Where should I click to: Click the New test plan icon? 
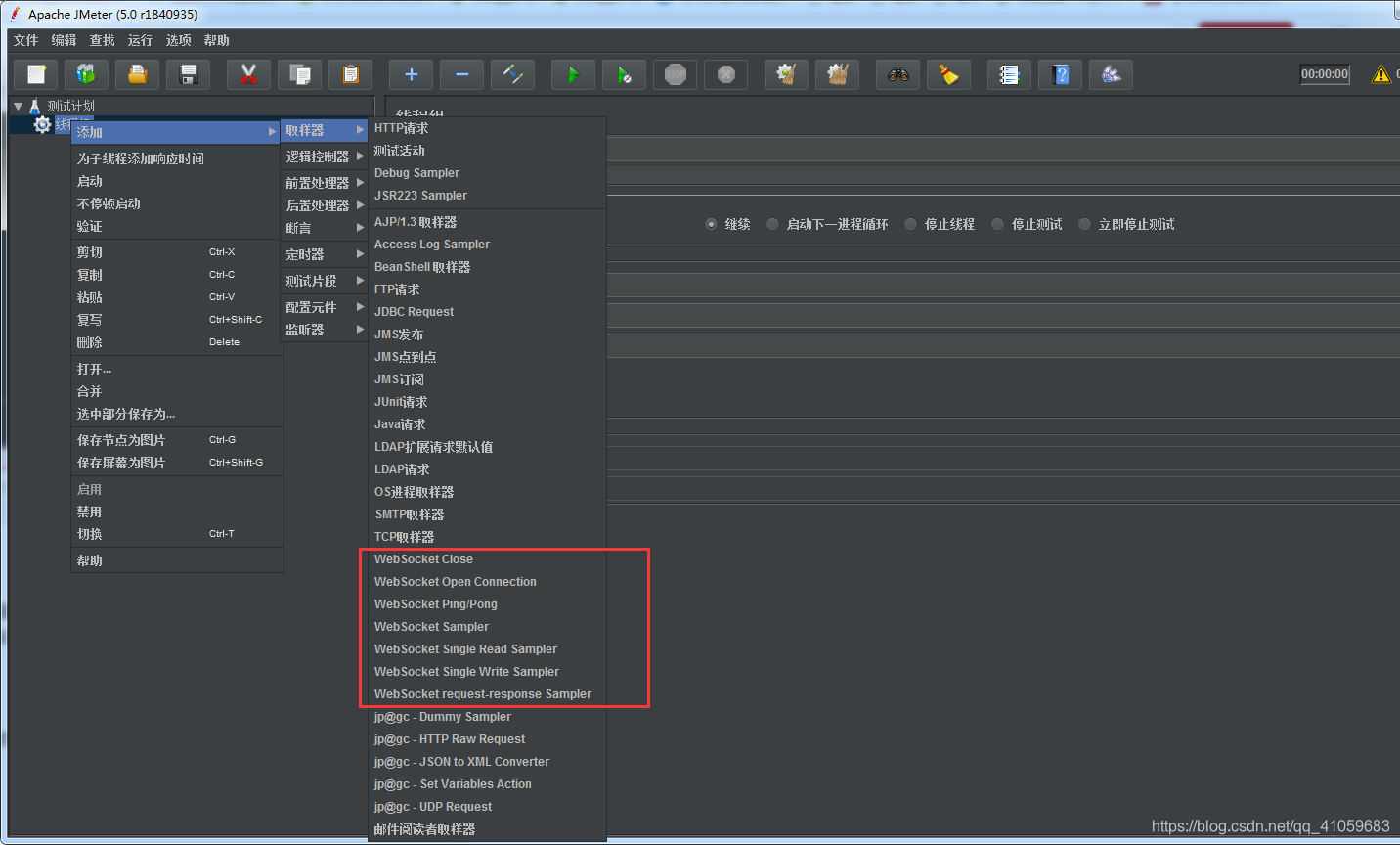pyautogui.click(x=36, y=74)
